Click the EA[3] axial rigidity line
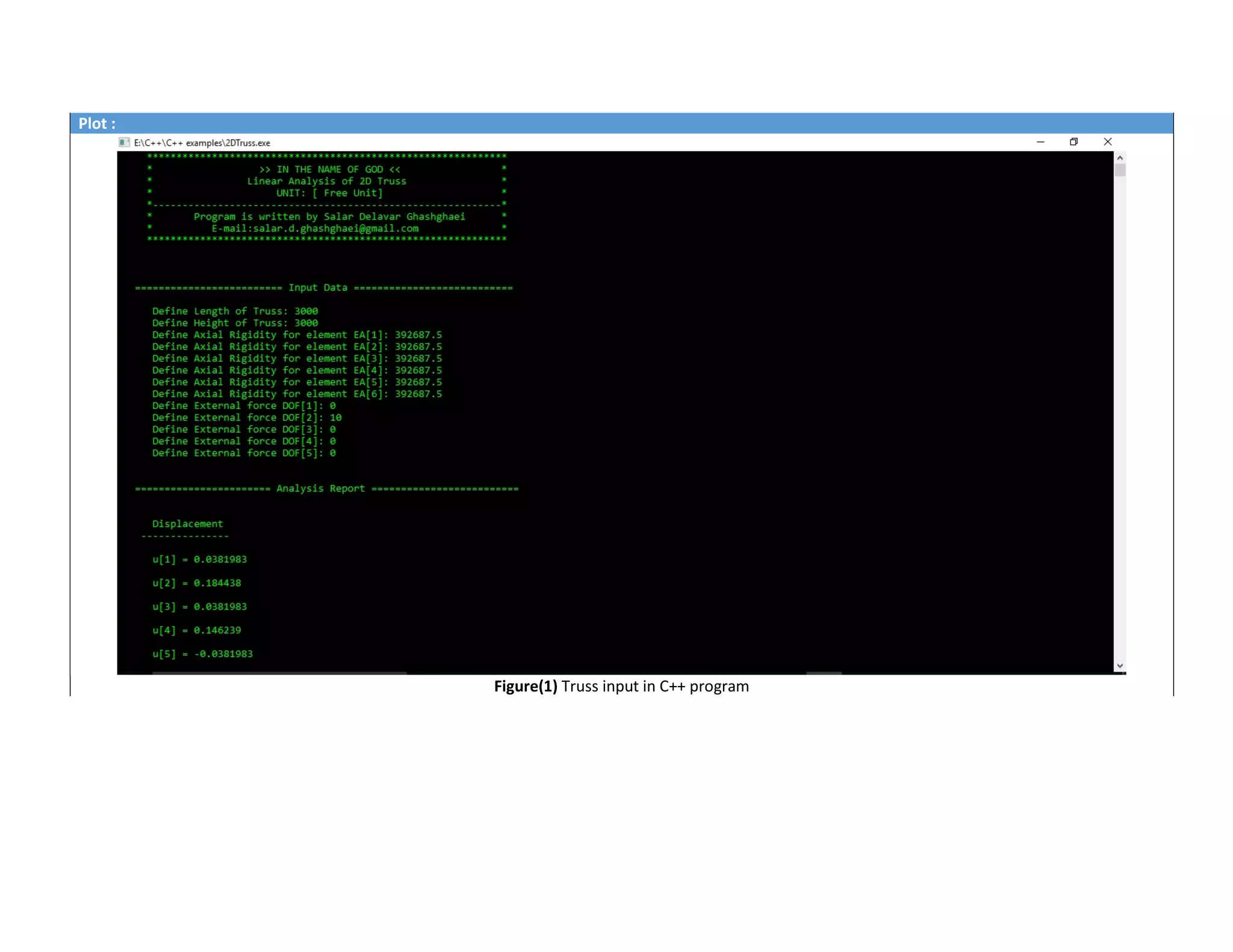This screenshot has width=1233, height=952. [x=297, y=359]
